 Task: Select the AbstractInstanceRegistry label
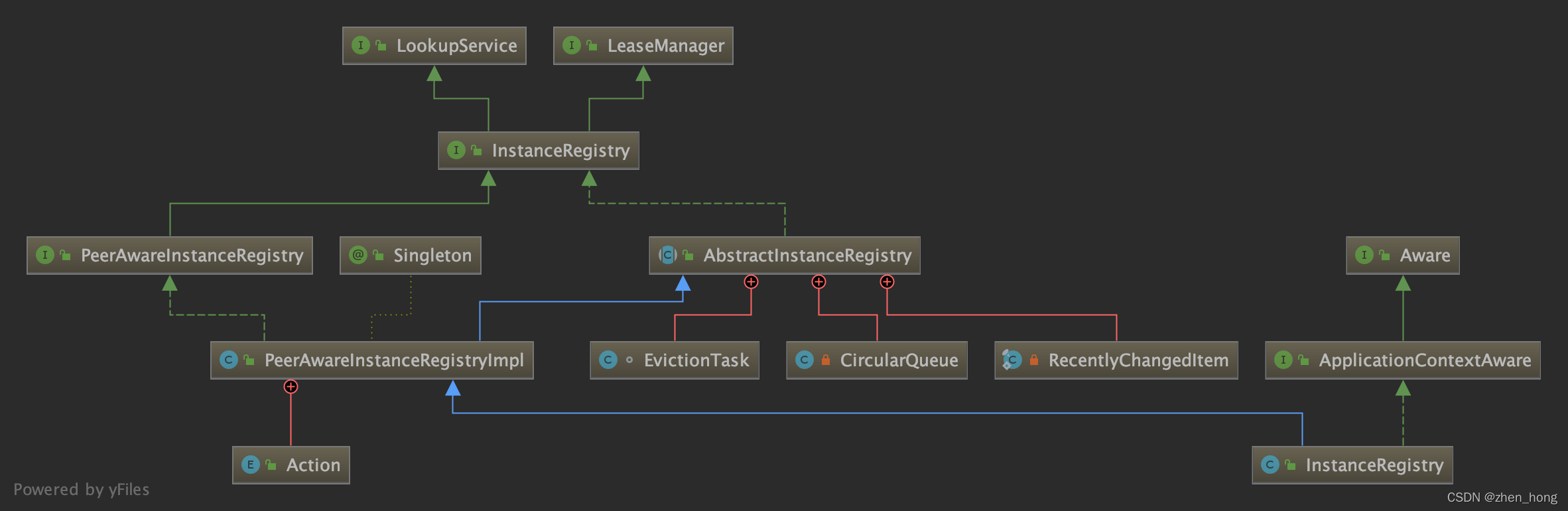tap(807, 256)
